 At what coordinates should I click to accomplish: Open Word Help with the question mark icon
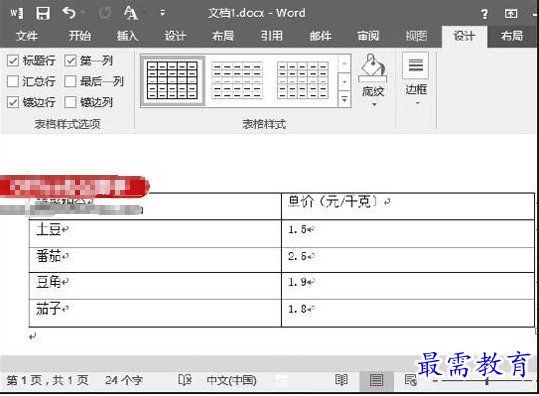coord(484,14)
